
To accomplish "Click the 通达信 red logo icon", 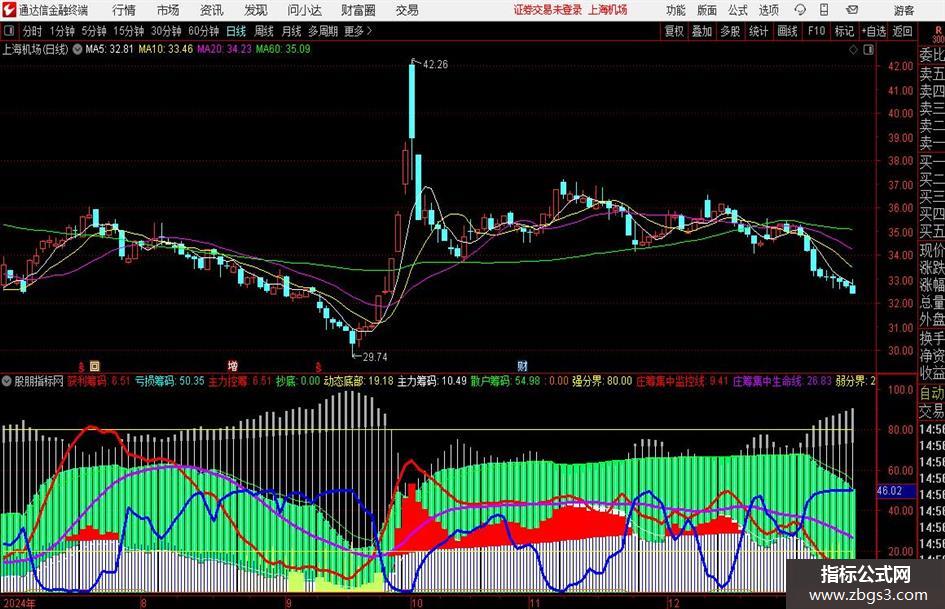I will click(x=9, y=10).
